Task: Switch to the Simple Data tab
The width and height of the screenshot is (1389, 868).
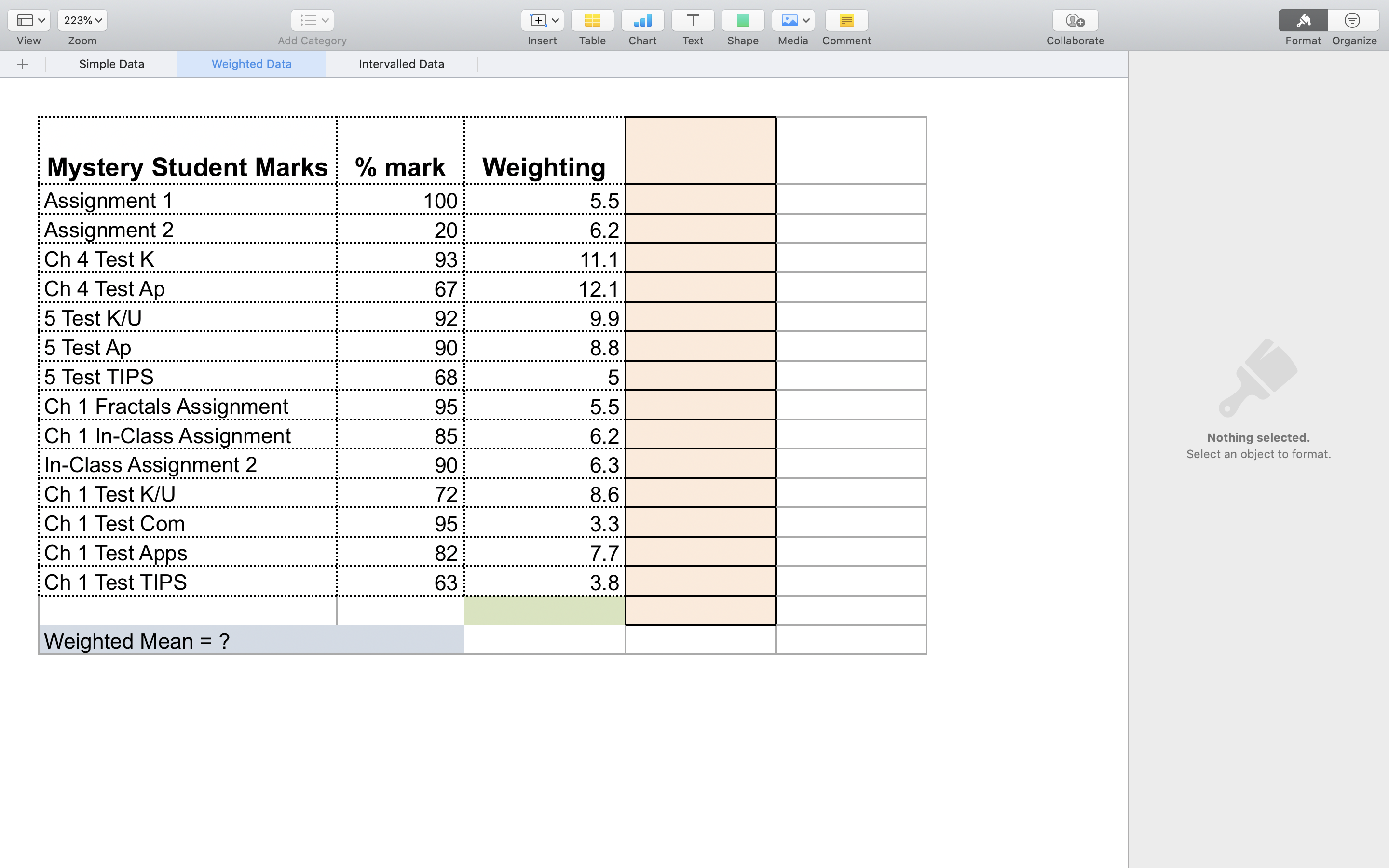Action: (111, 64)
